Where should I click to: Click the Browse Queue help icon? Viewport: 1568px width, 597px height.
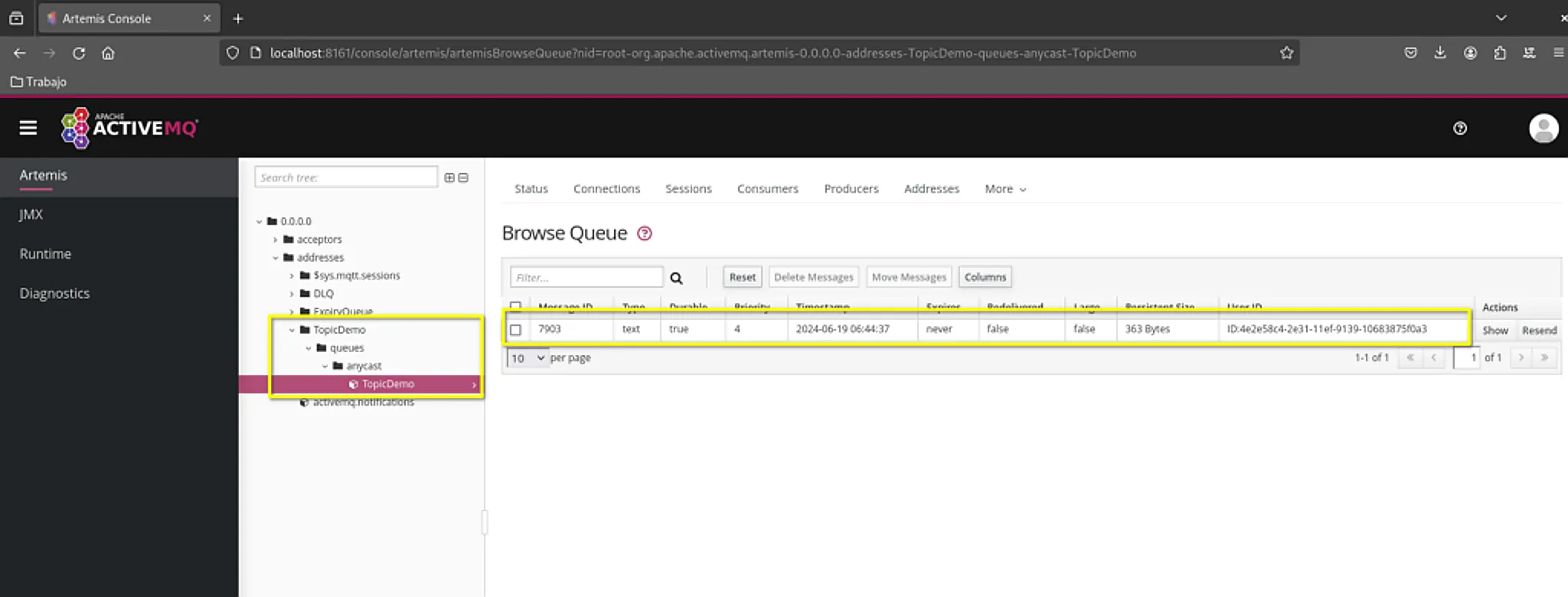(645, 233)
